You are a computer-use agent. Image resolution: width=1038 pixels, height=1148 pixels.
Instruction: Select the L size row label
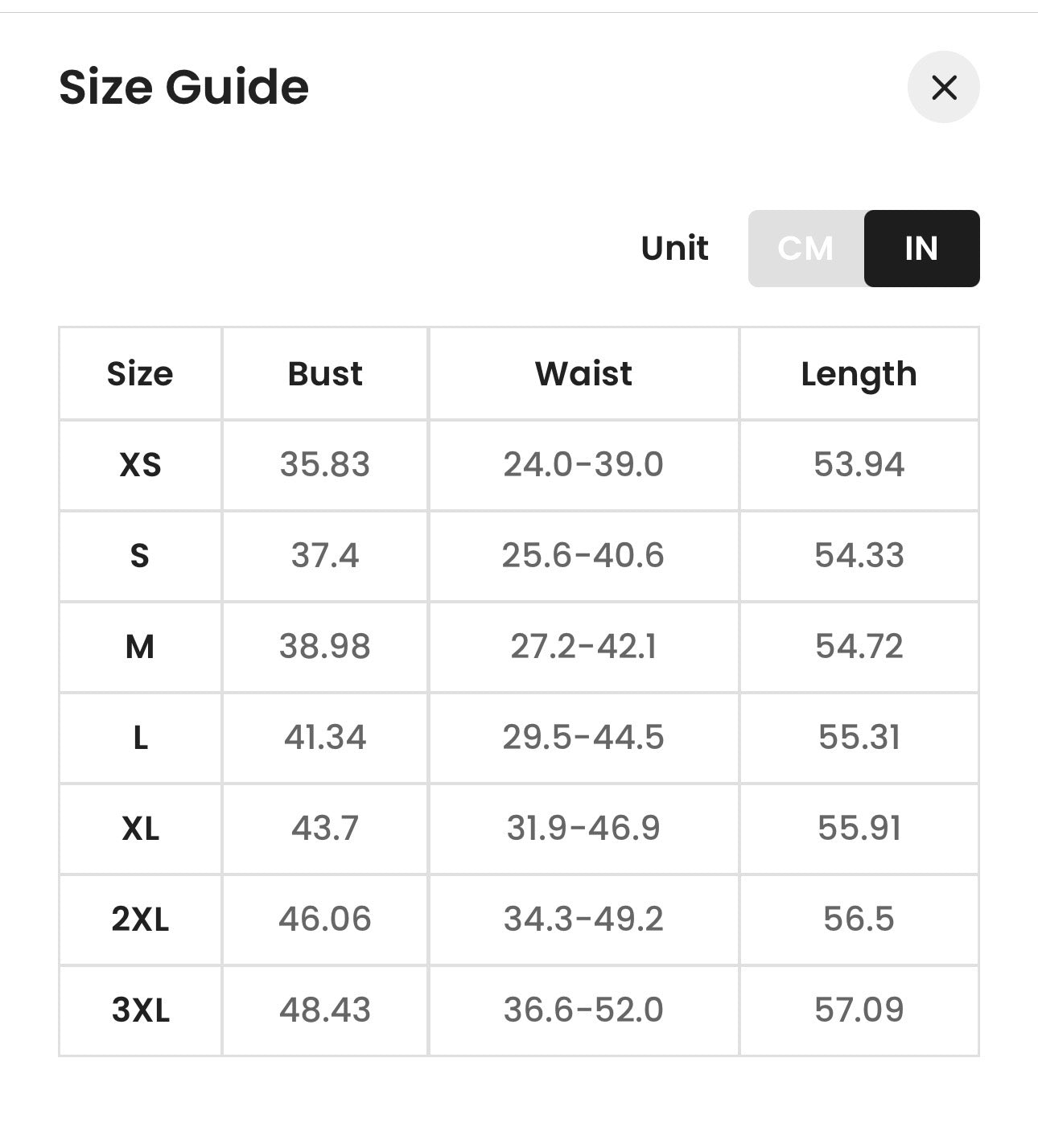pos(140,738)
